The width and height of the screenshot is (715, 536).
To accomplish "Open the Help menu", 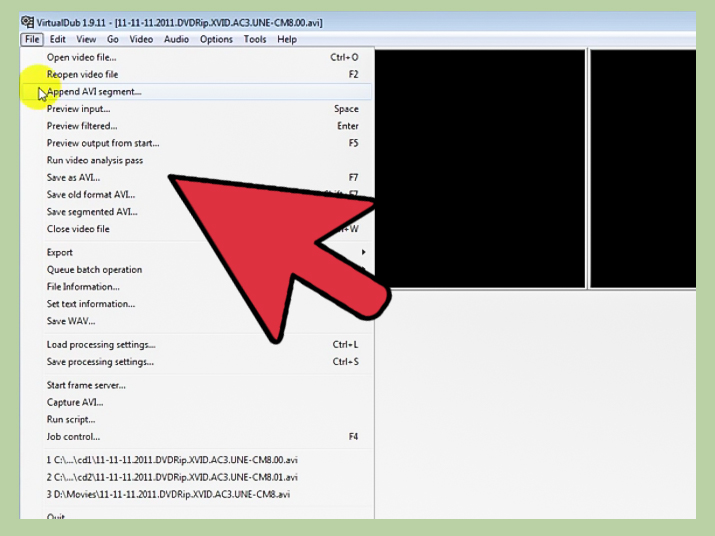I will (287, 39).
